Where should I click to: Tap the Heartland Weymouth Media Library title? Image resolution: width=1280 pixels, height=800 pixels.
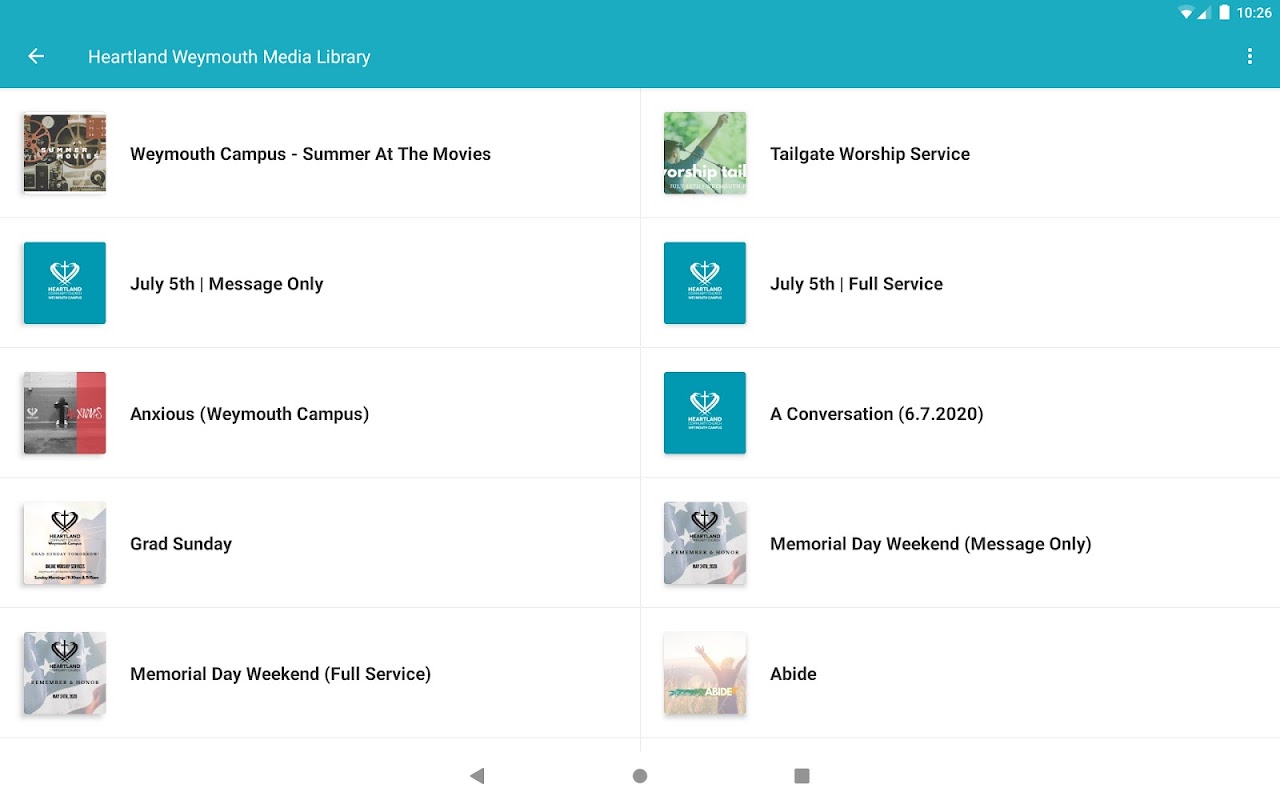pos(229,57)
